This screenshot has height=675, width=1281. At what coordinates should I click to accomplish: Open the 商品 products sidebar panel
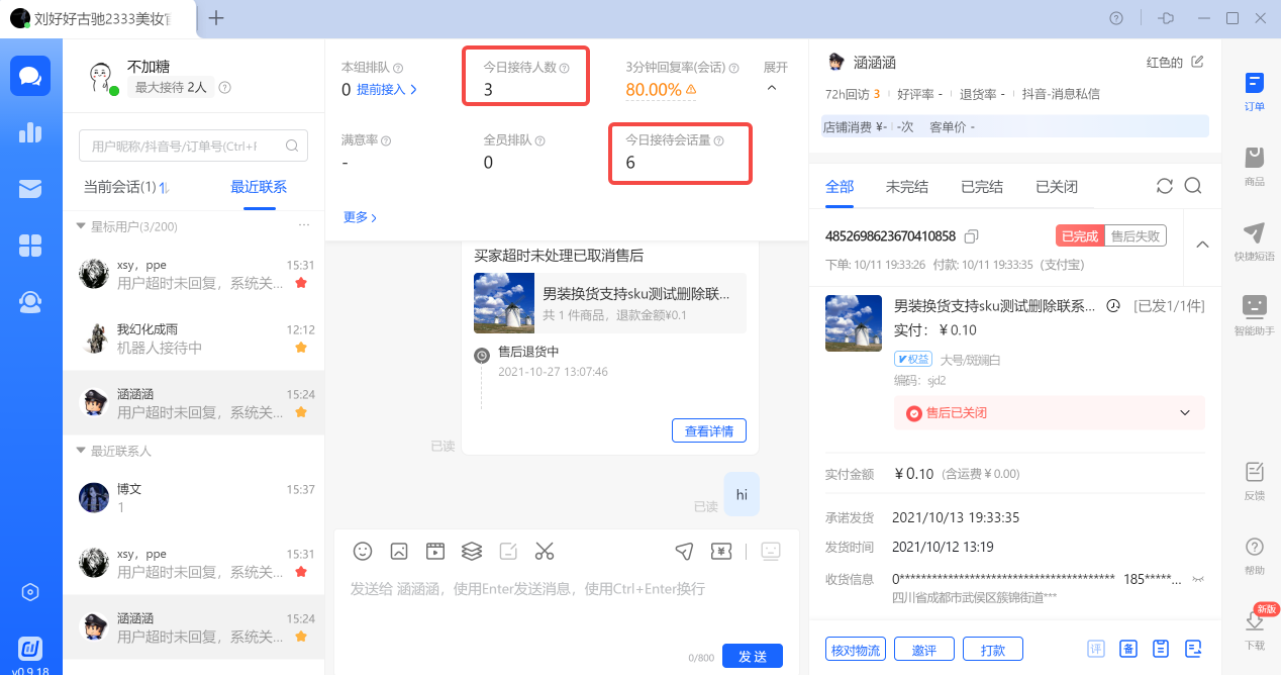1254,165
